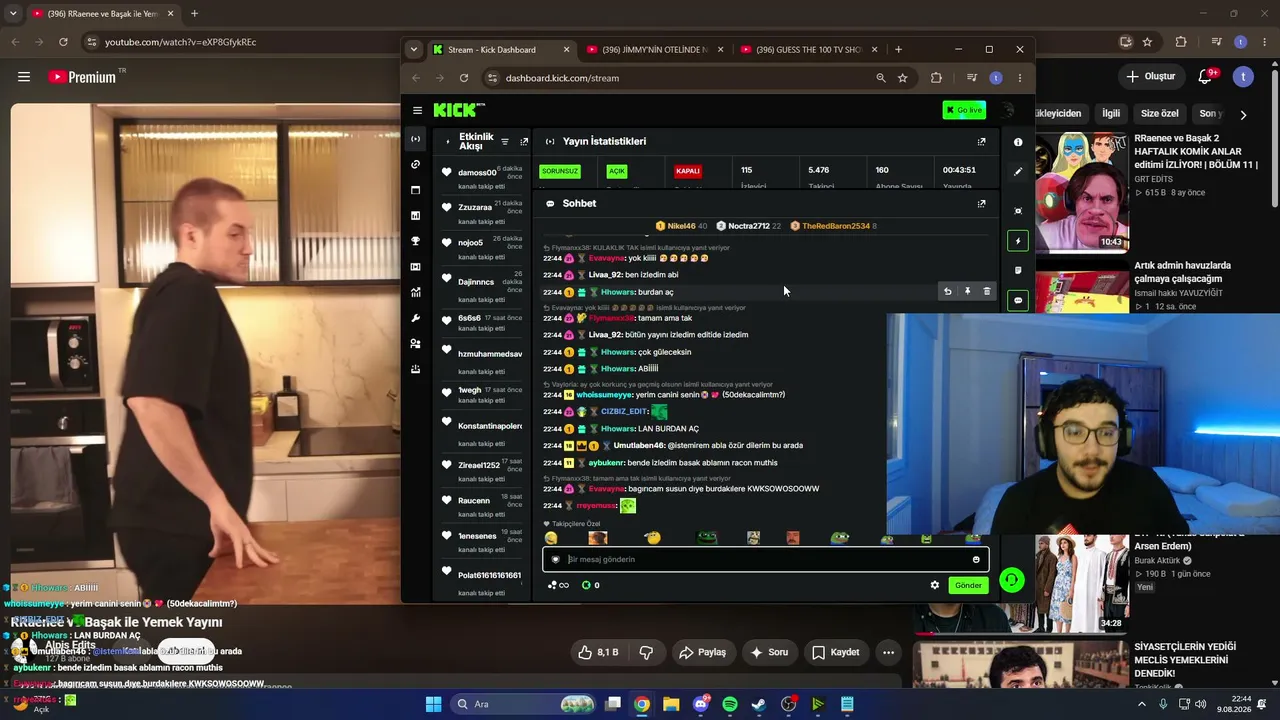Open the wrench settings icon in Kick sidebar
The width and height of the screenshot is (1280, 720).
point(416,318)
